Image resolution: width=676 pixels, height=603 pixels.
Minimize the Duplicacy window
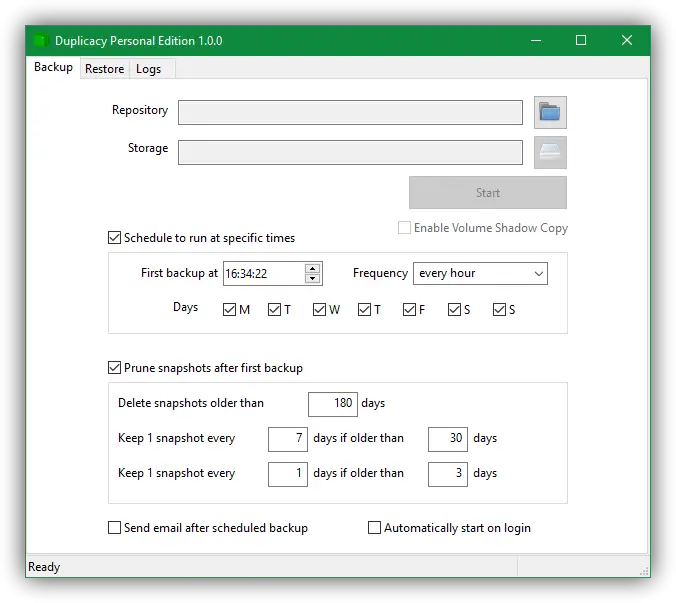click(536, 41)
